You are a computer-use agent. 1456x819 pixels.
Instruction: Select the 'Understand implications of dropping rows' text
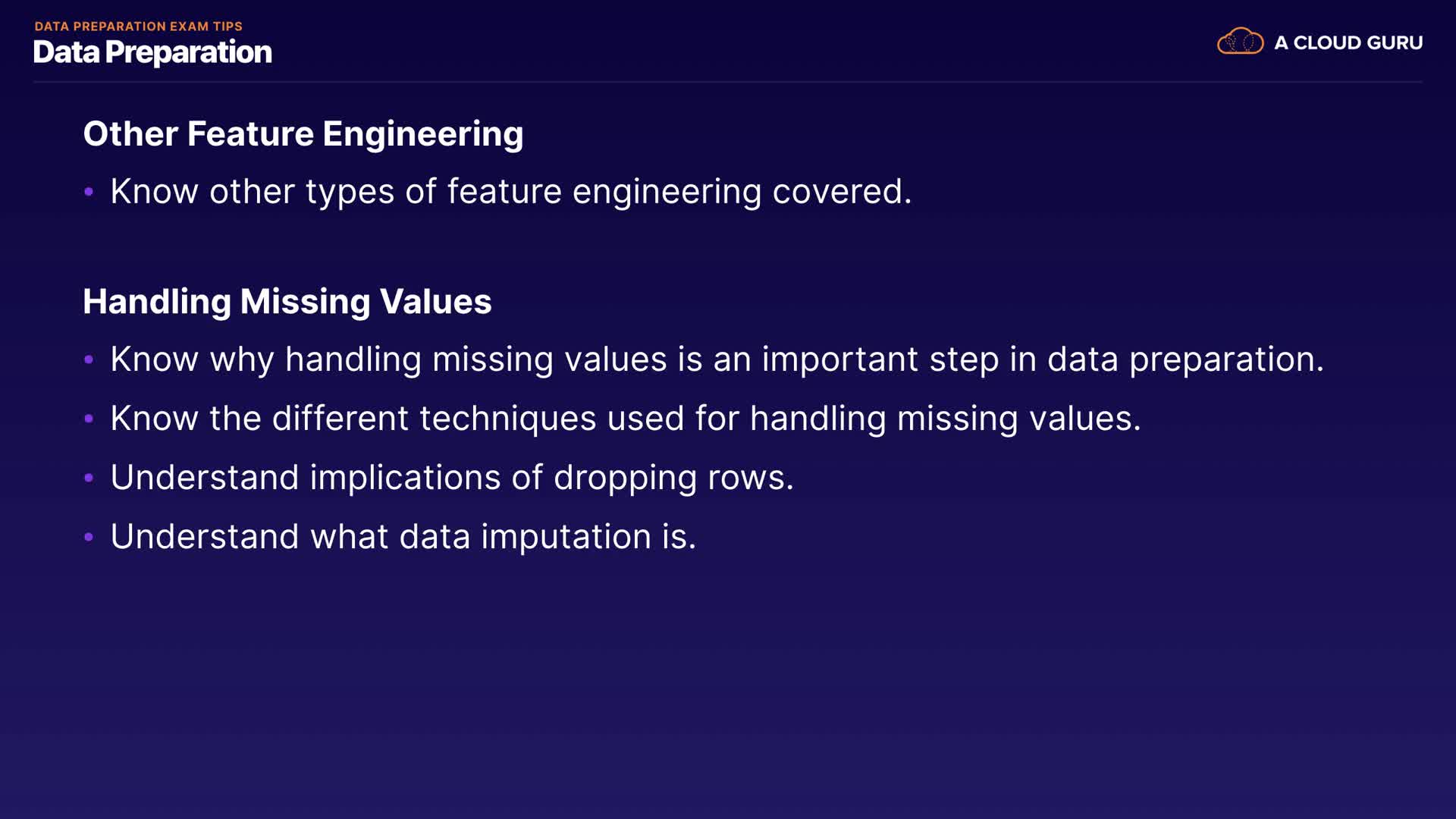point(451,478)
